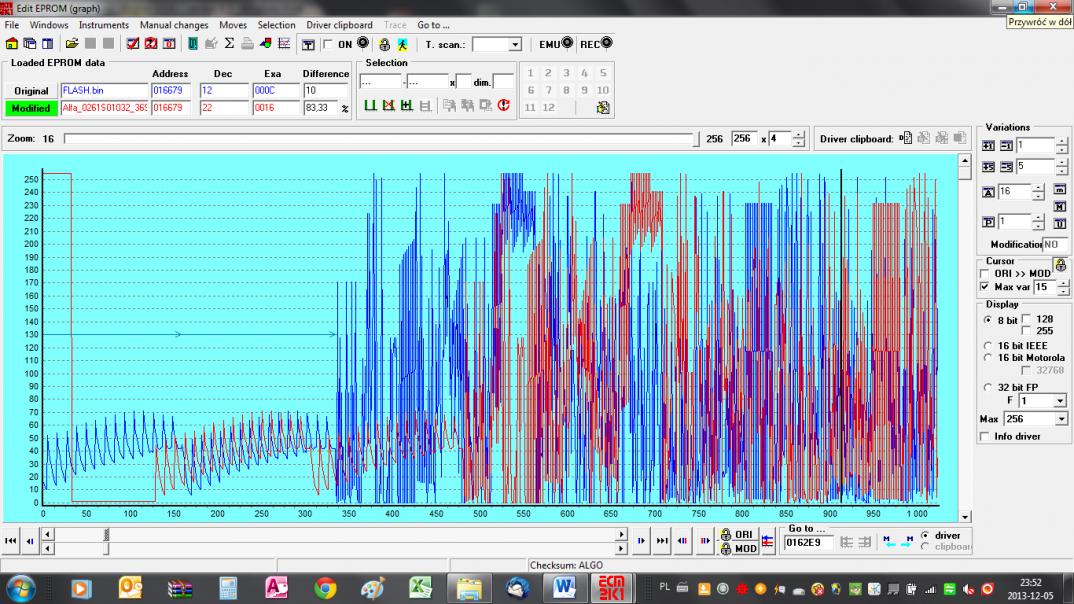Click the padlock icon in the top toolbar
1074x604 pixels.
pos(384,45)
